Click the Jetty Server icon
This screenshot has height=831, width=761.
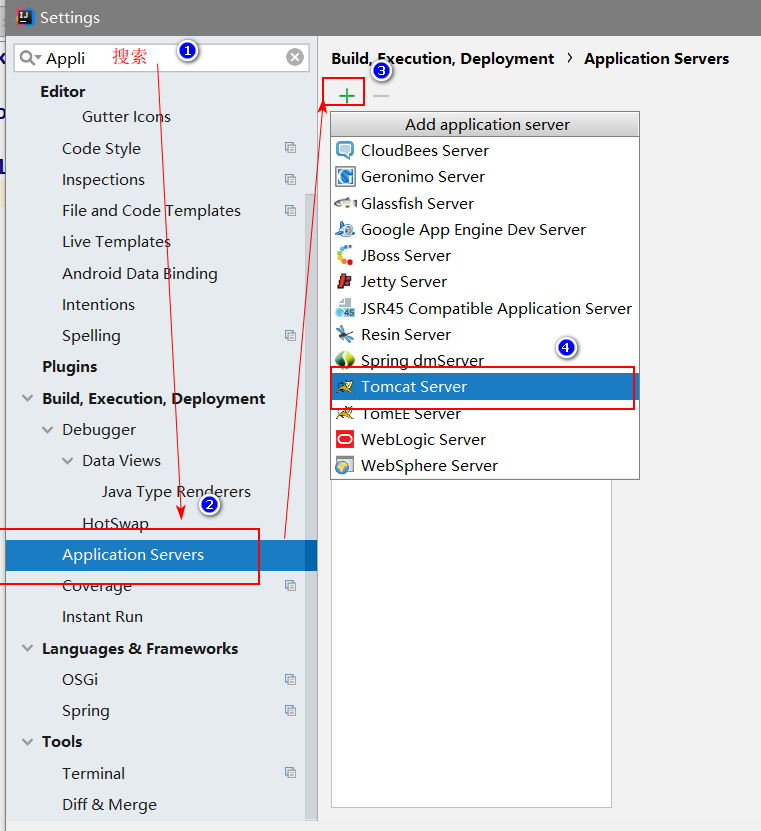coord(345,281)
